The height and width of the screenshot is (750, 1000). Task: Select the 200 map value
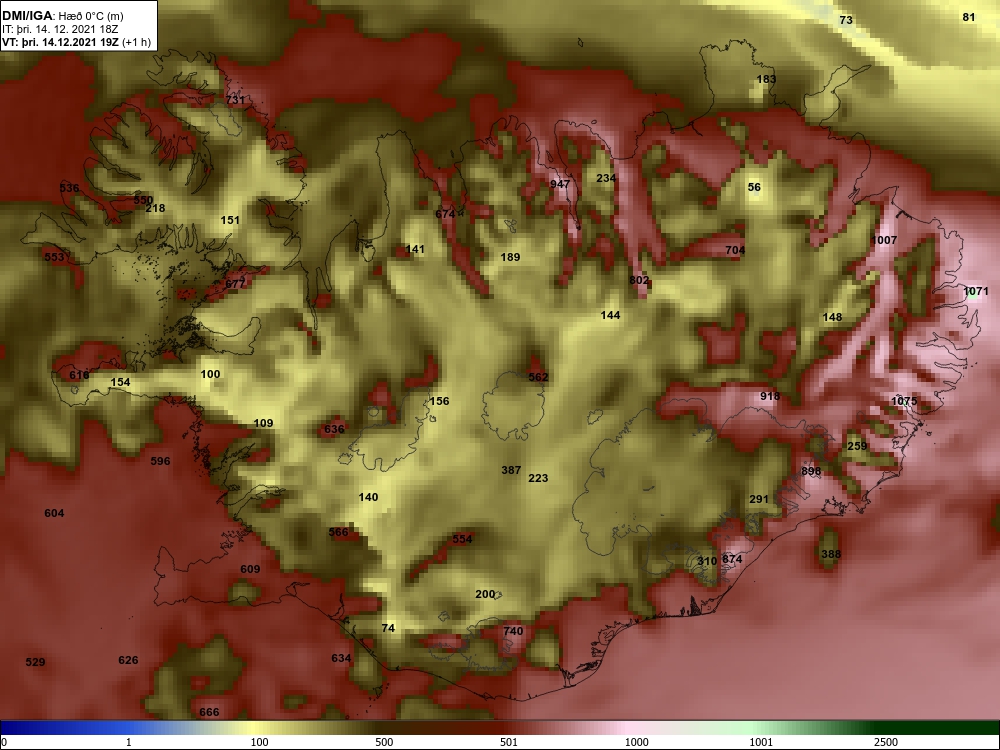coord(485,594)
